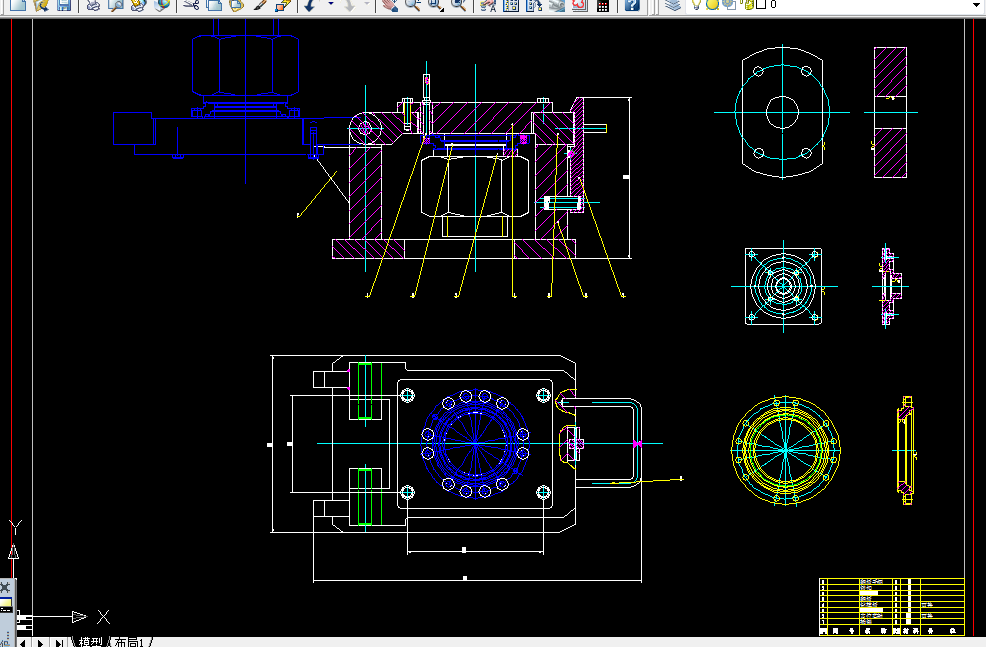Switch to the 模型 model tab
The image size is (986, 647).
(x=91, y=642)
